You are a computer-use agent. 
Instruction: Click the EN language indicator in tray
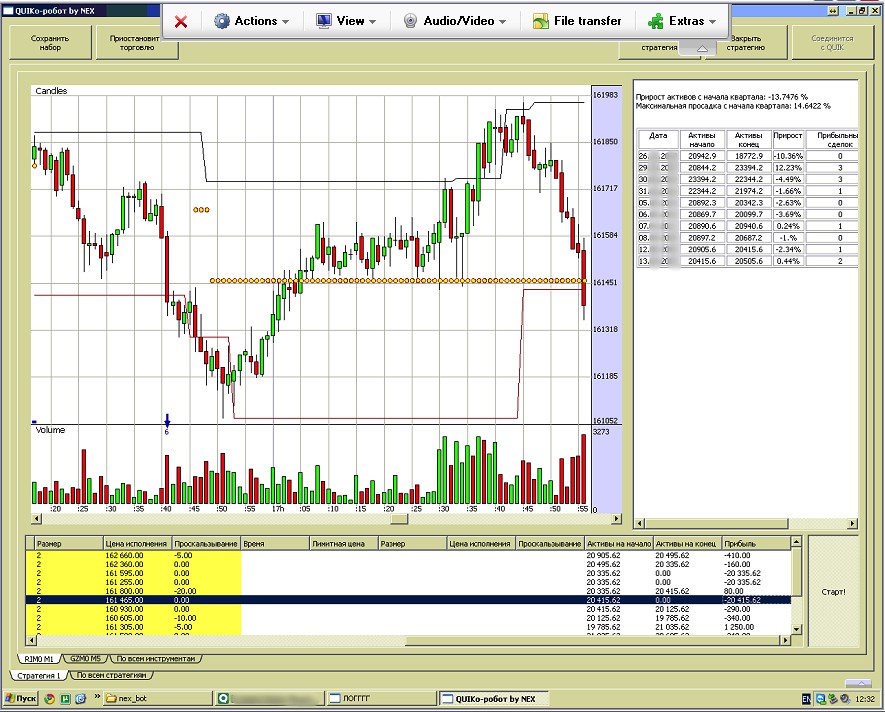click(x=806, y=699)
